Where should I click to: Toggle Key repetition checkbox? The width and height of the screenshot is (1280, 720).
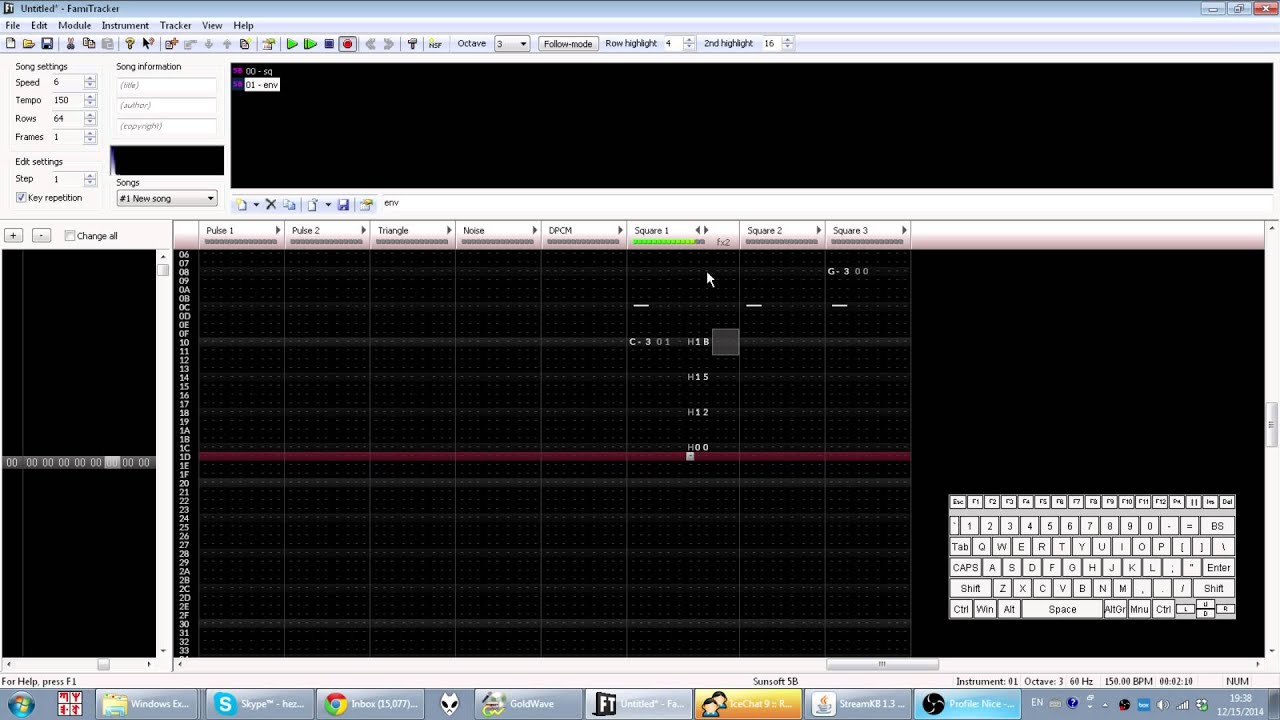(x=21, y=198)
